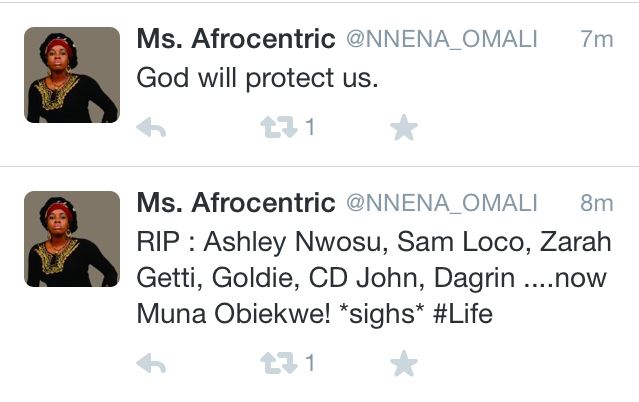Open the profile photo on the 8m tweet
Screen dimensions: 639x402
(x=71, y=240)
